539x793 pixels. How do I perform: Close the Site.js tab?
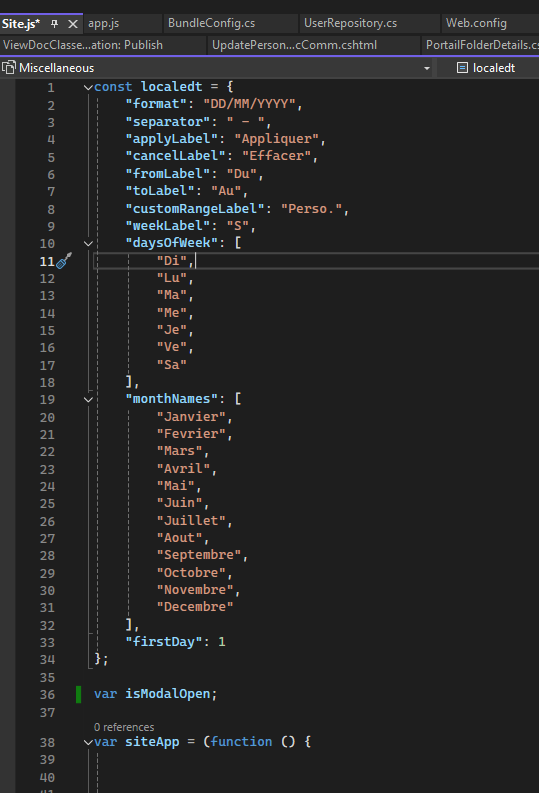73,24
